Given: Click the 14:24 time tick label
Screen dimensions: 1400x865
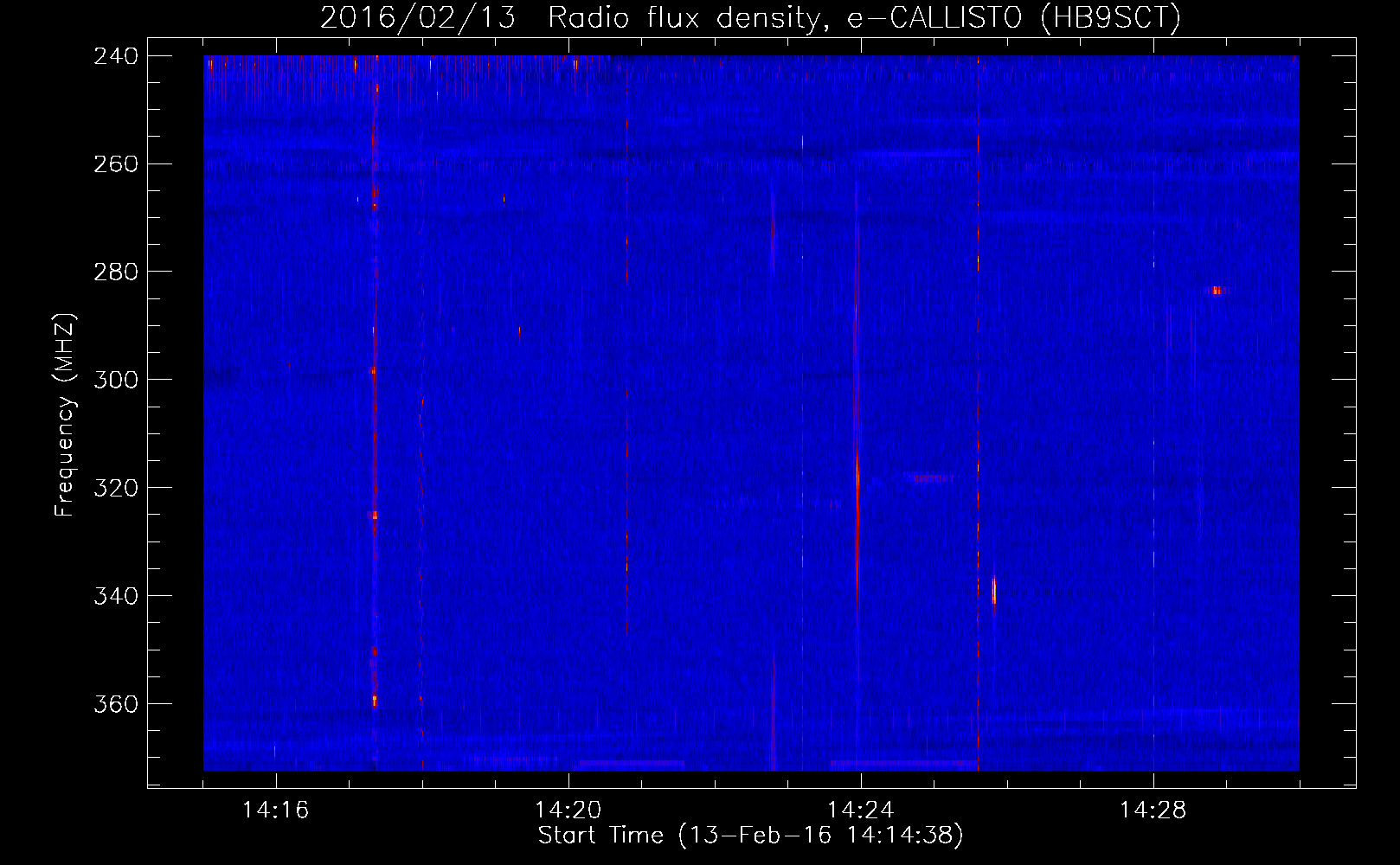Looking at the screenshot, I should pos(860,811).
